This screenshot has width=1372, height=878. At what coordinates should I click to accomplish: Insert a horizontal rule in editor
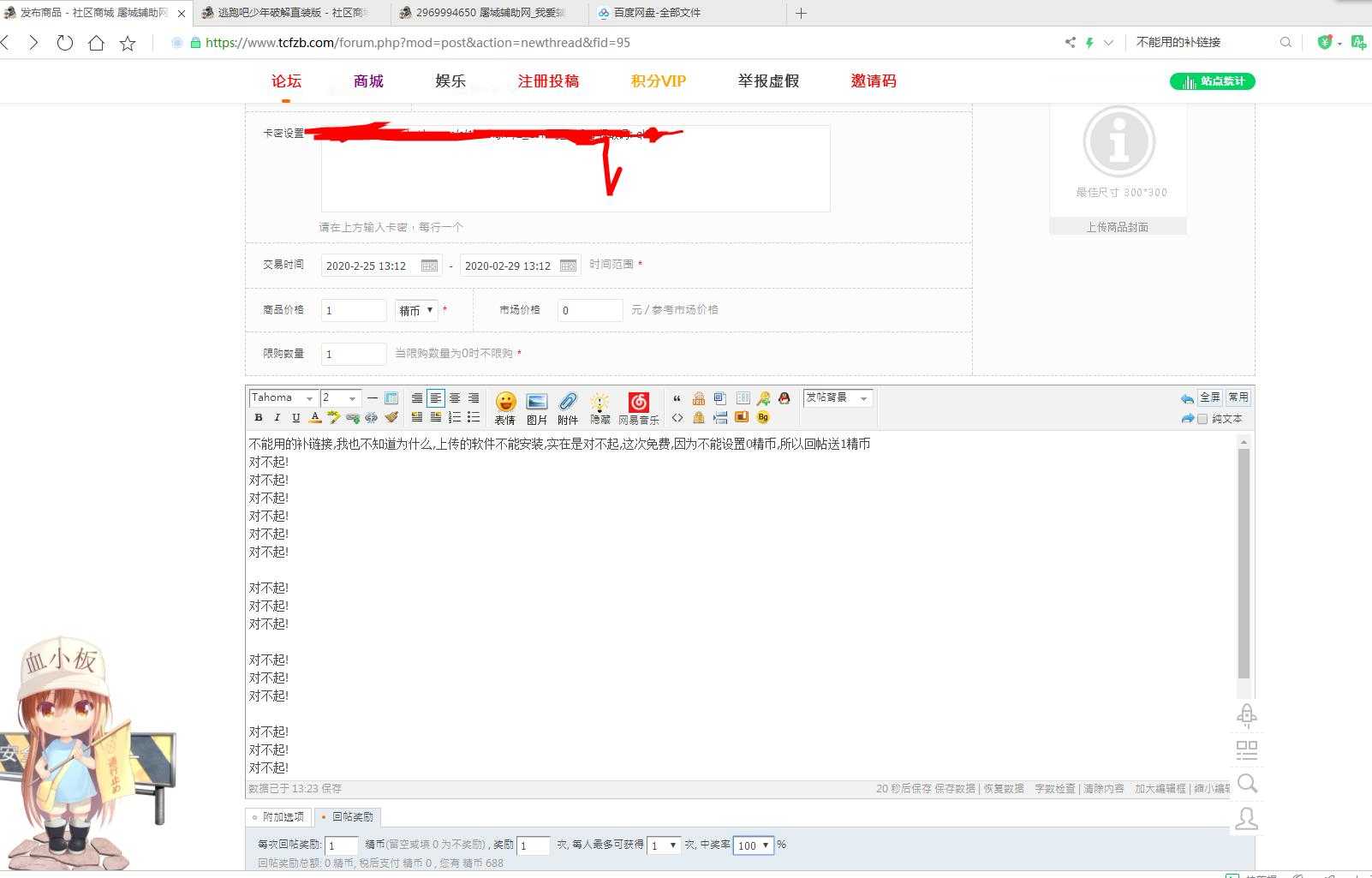coord(372,398)
